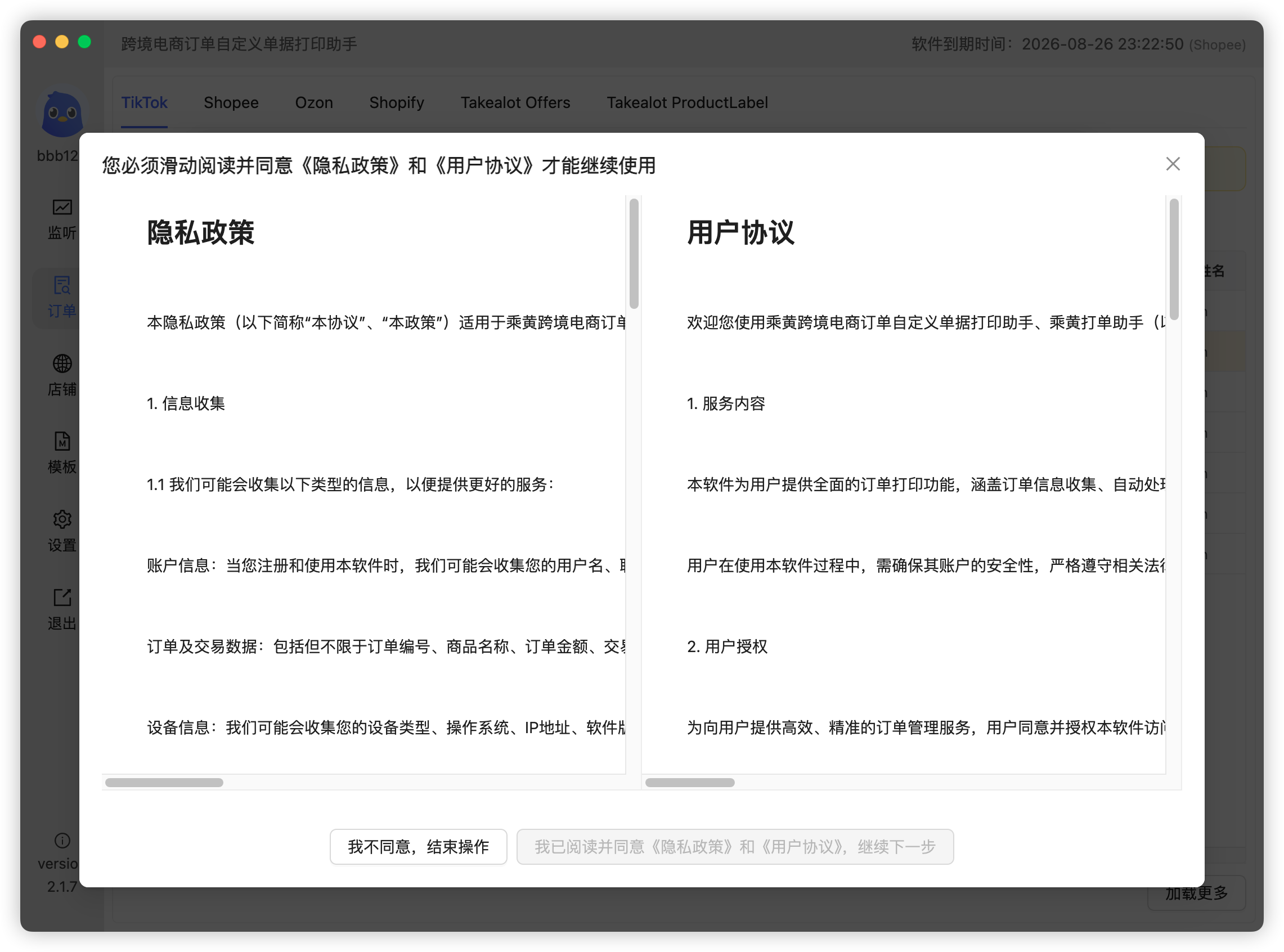Open the 监听 monitor icon in sidebar
The height and width of the screenshot is (952, 1284).
(x=62, y=208)
